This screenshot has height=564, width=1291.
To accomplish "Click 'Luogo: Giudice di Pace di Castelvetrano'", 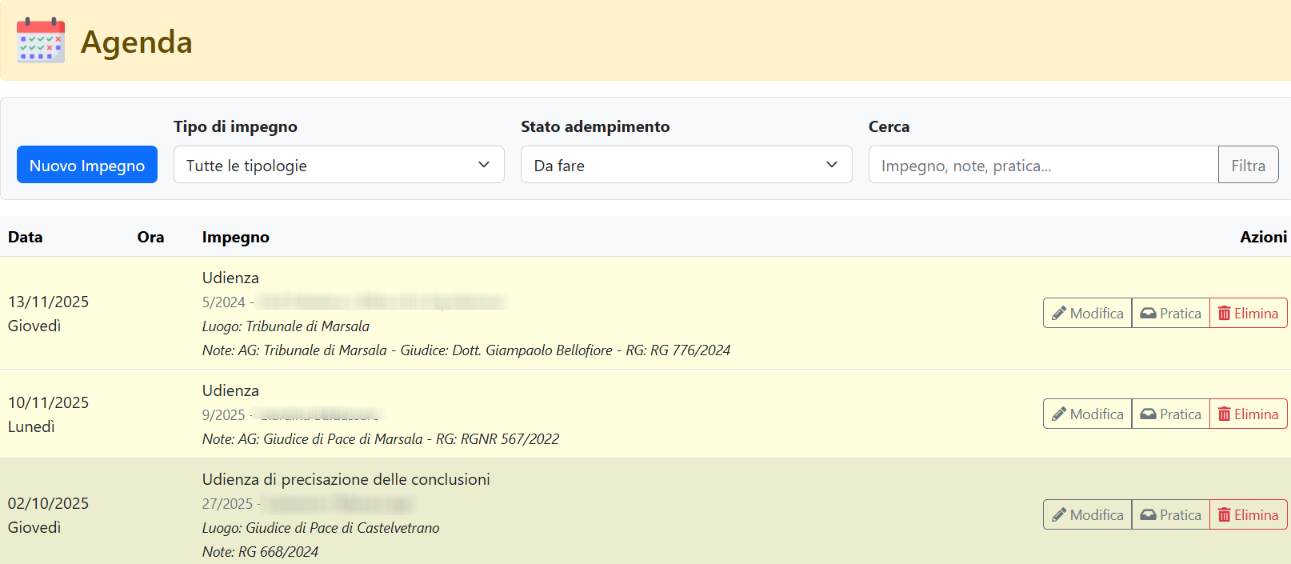I will pos(321,528).
